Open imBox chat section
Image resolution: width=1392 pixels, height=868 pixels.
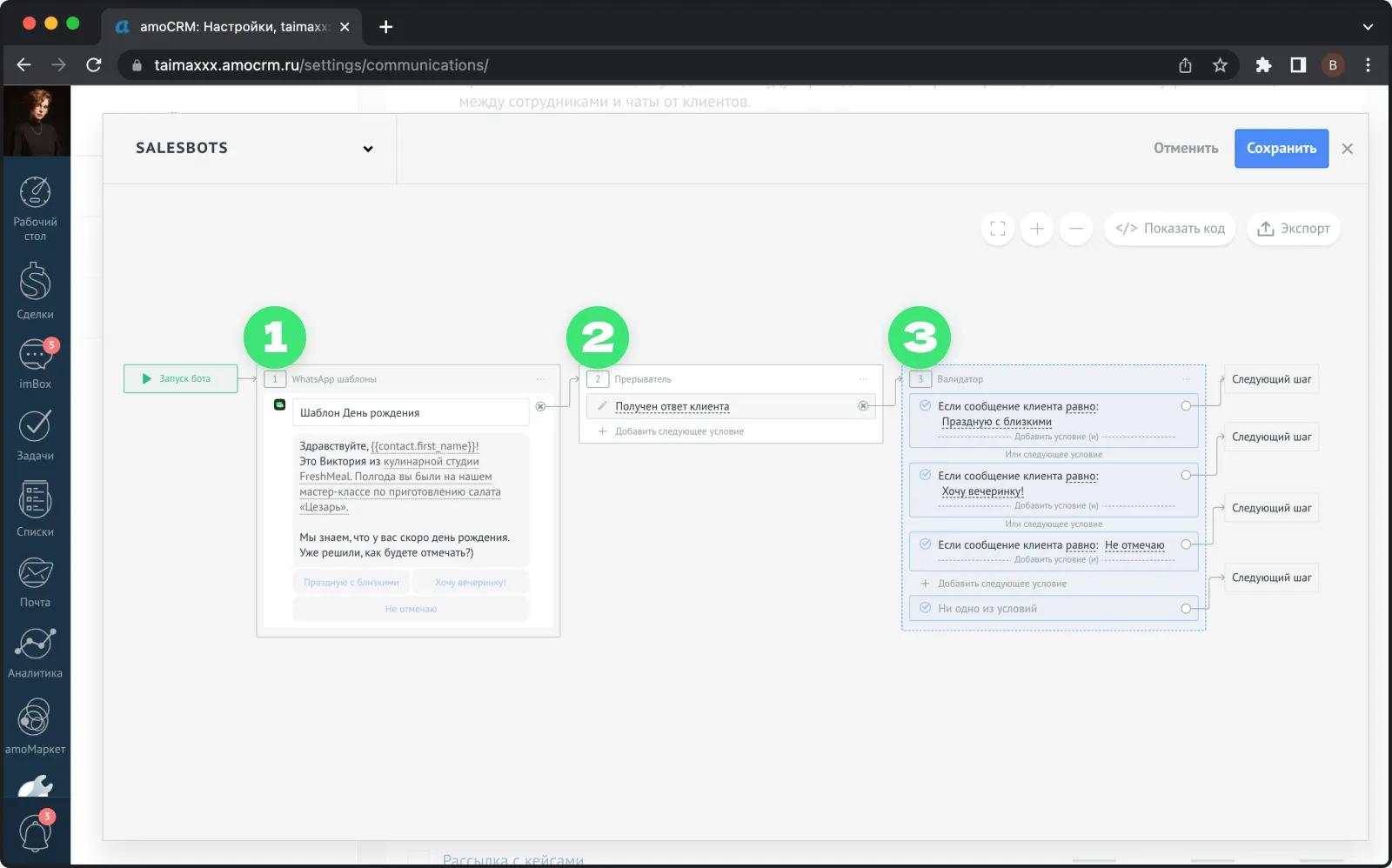coord(35,364)
